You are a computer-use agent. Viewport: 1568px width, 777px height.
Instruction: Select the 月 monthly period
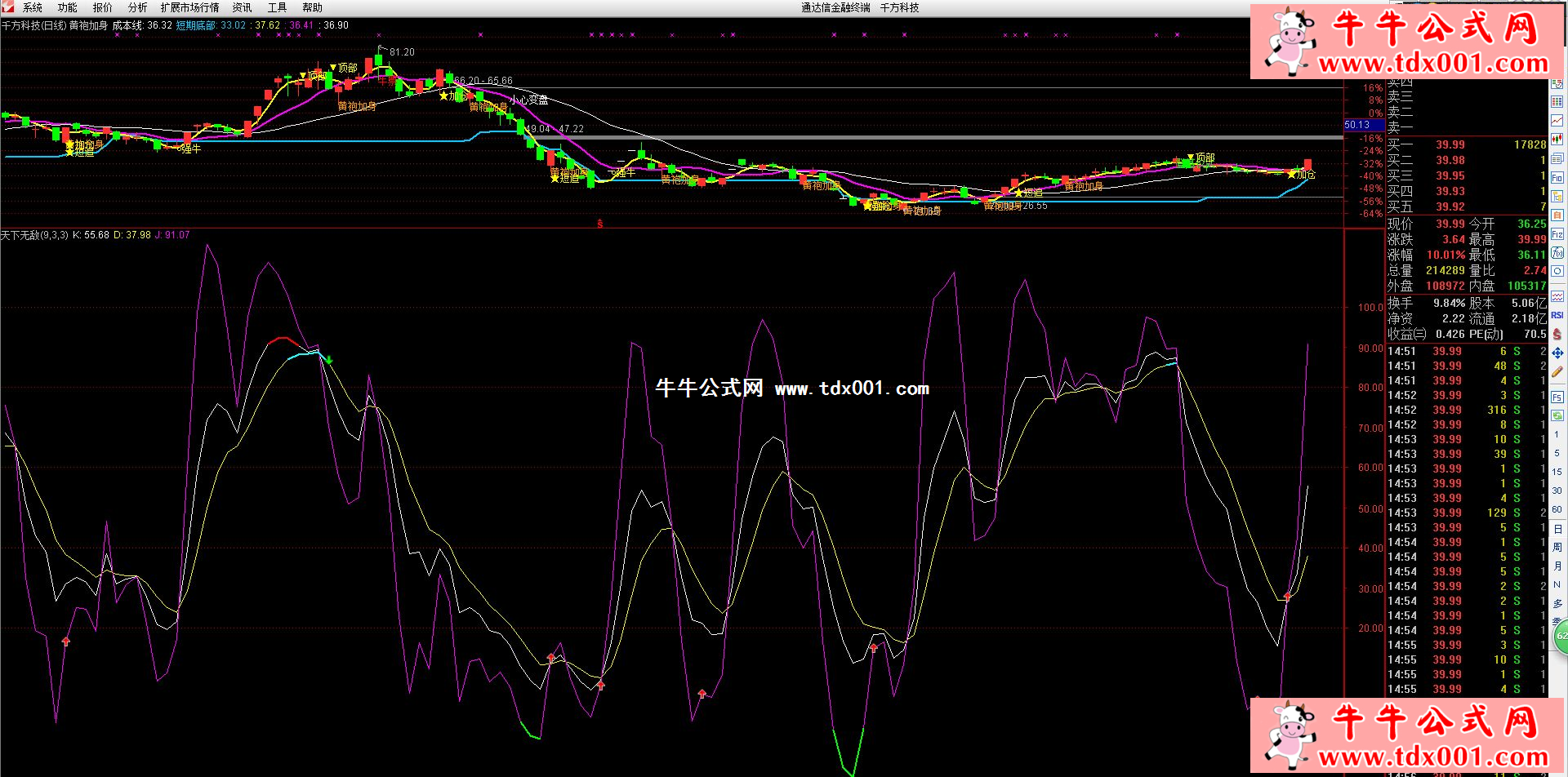click(1557, 566)
